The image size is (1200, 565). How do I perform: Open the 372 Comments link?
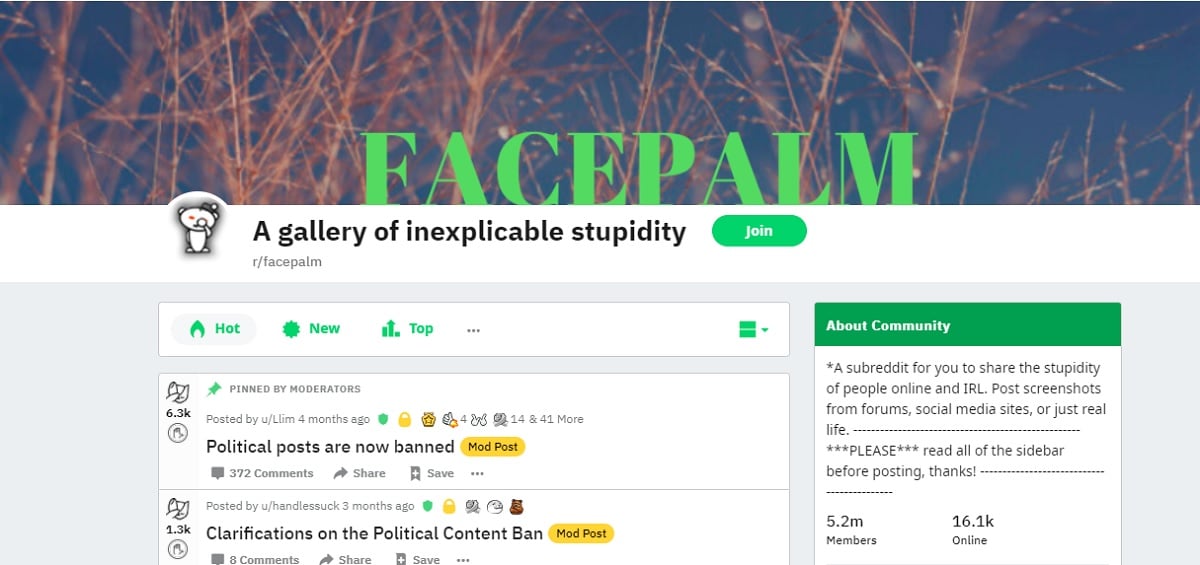262,473
